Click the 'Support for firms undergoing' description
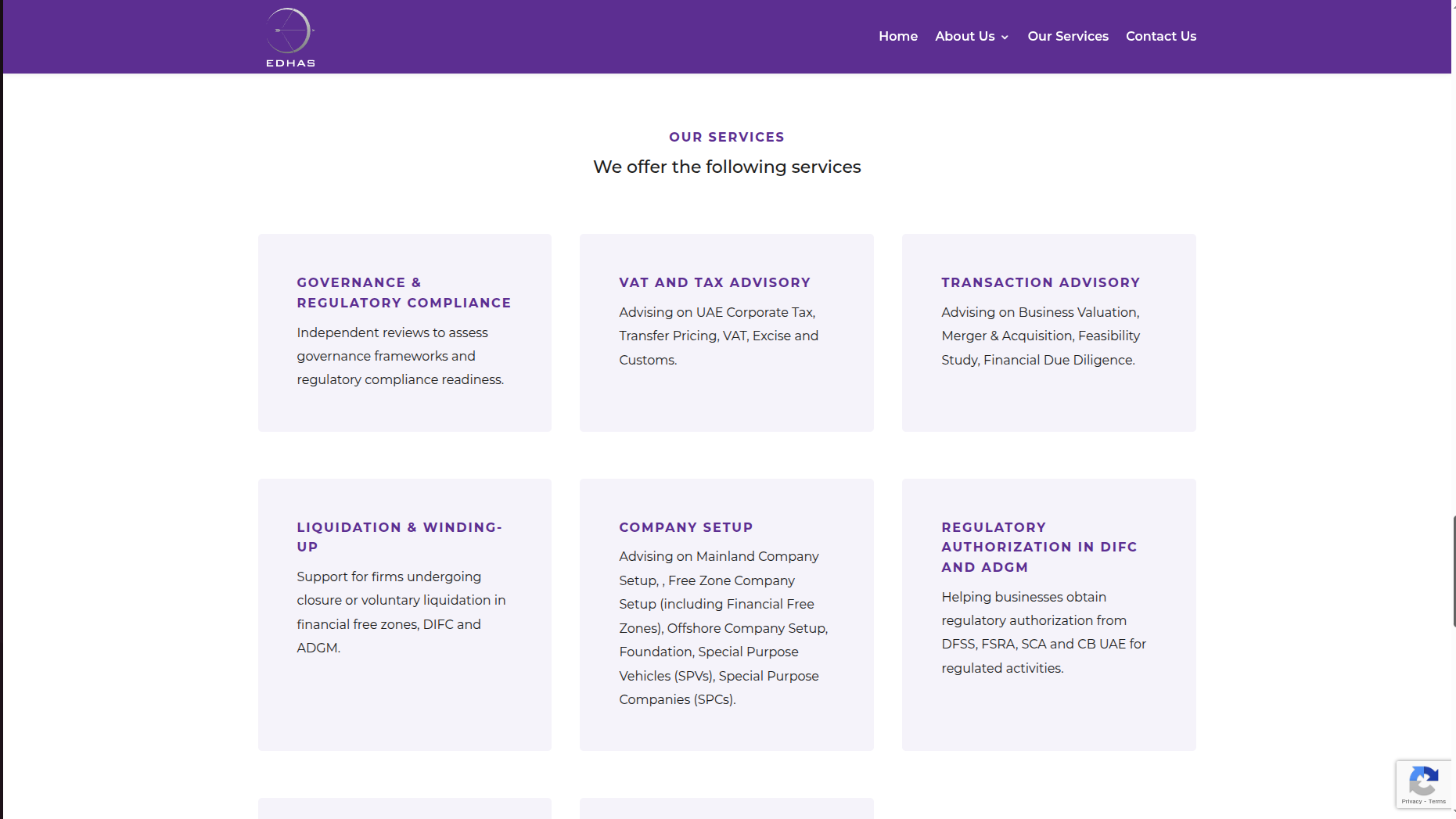The width and height of the screenshot is (1456, 819). point(401,612)
